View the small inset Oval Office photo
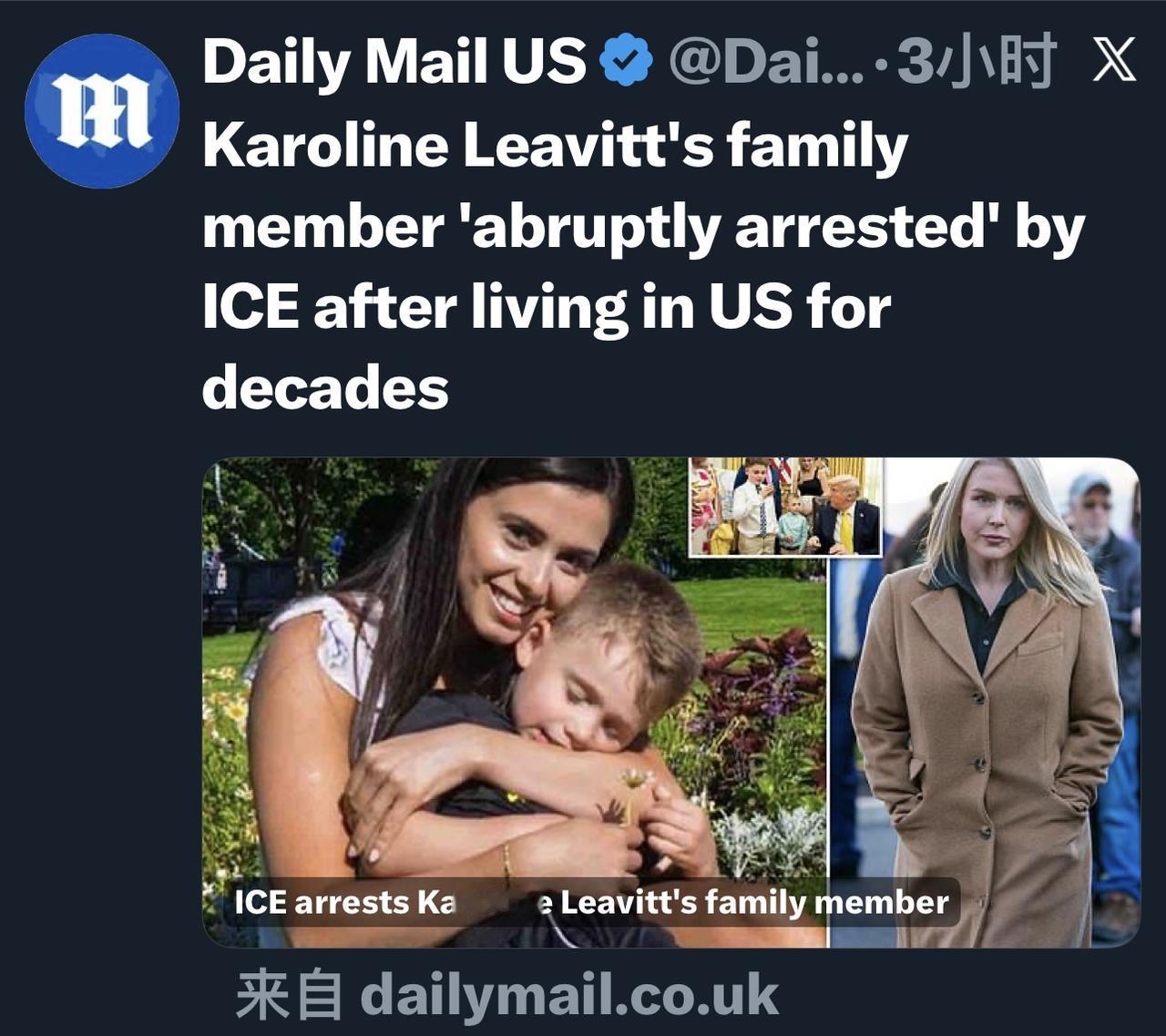 click(x=785, y=507)
